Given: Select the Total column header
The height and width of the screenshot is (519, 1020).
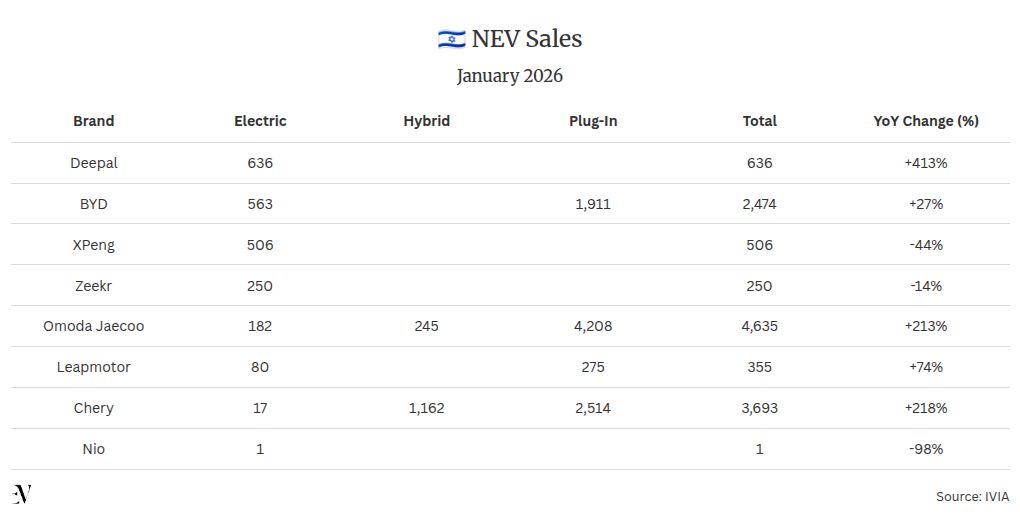Looking at the screenshot, I should tap(760, 121).
